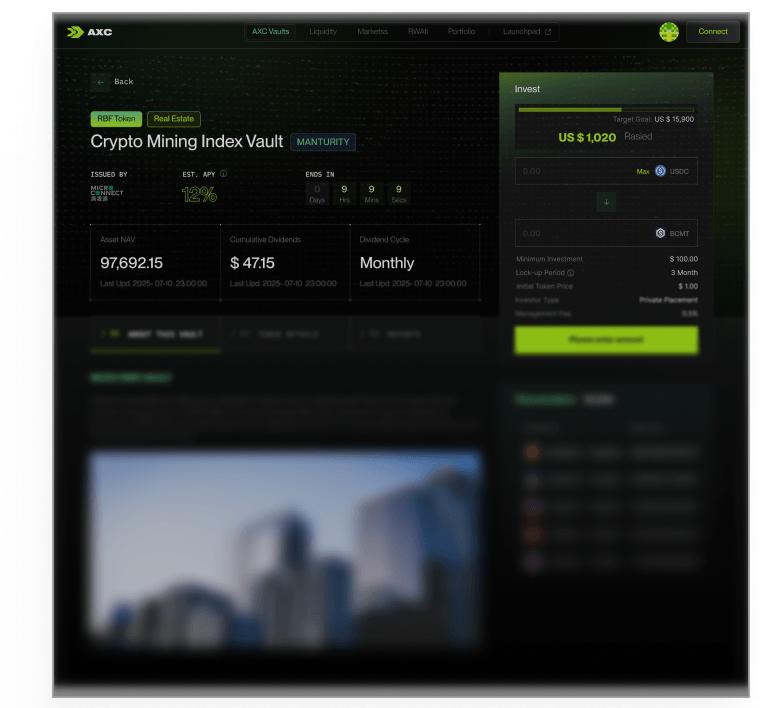
Task: Click the USDC amount input field
Action: coord(606,171)
